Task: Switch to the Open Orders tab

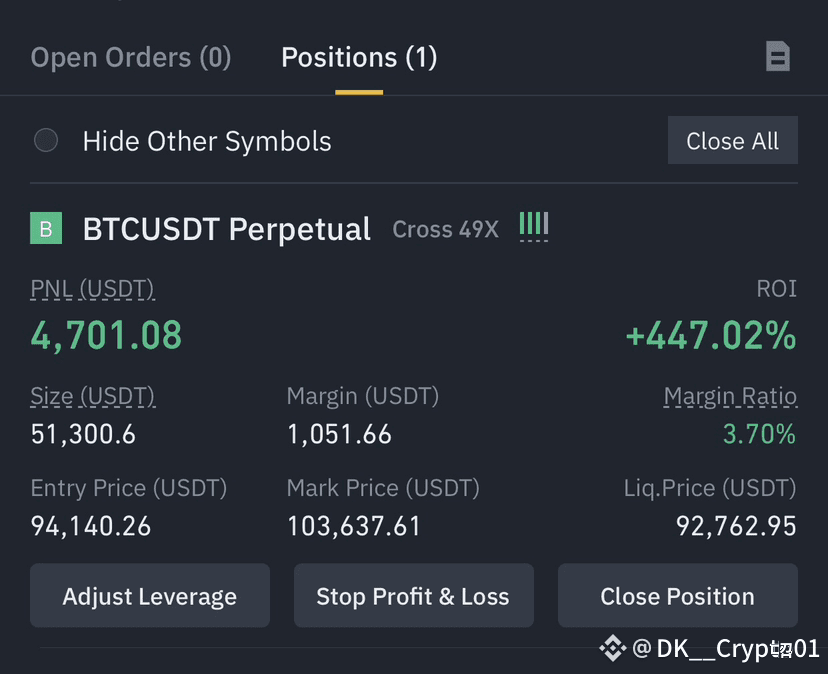Action: 130,57
